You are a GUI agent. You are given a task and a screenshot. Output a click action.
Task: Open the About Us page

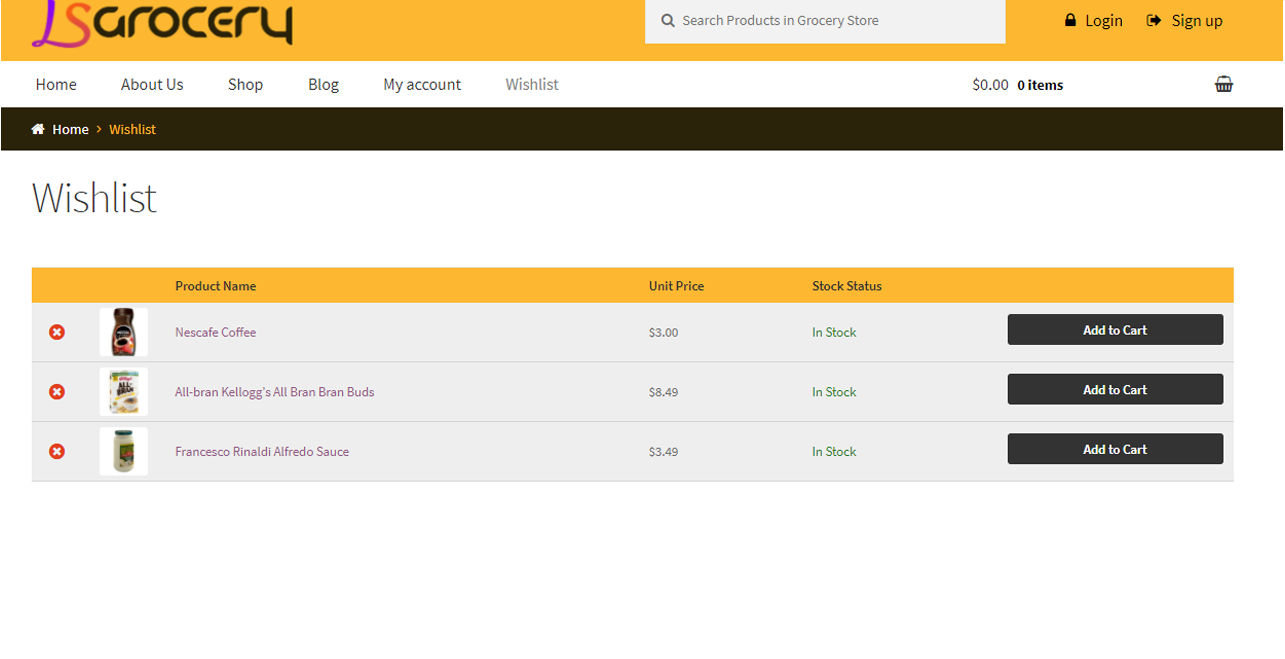[x=152, y=84]
